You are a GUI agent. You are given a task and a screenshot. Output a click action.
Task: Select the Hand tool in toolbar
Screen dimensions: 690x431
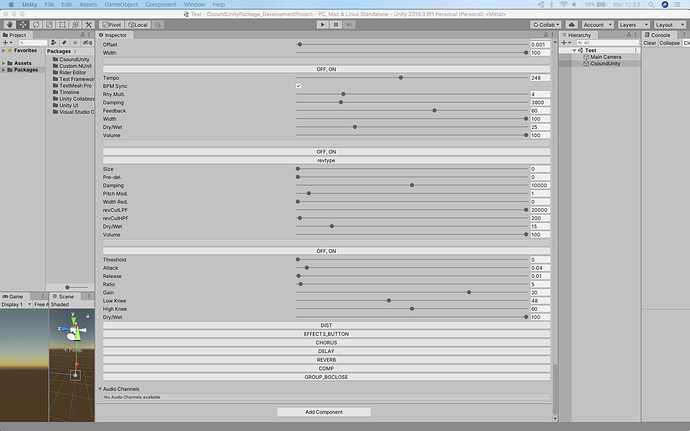click(x=10, y=25)
